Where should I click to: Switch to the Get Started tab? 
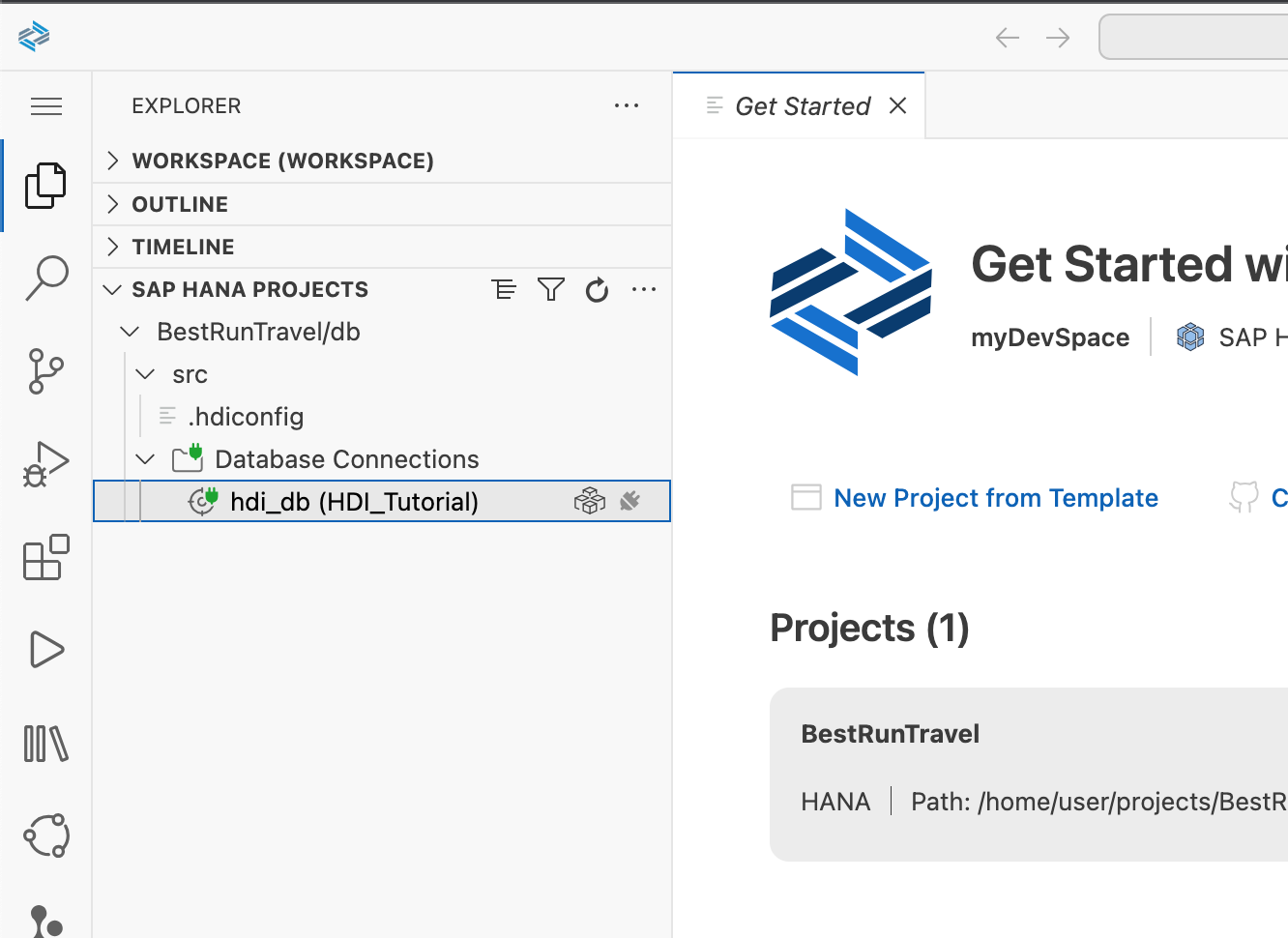(x=802, y=106)
